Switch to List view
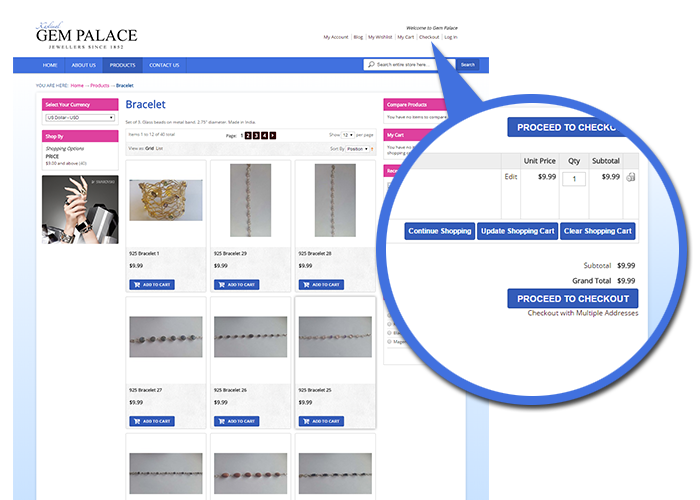The image size is (700, 500). coord(159,148)
